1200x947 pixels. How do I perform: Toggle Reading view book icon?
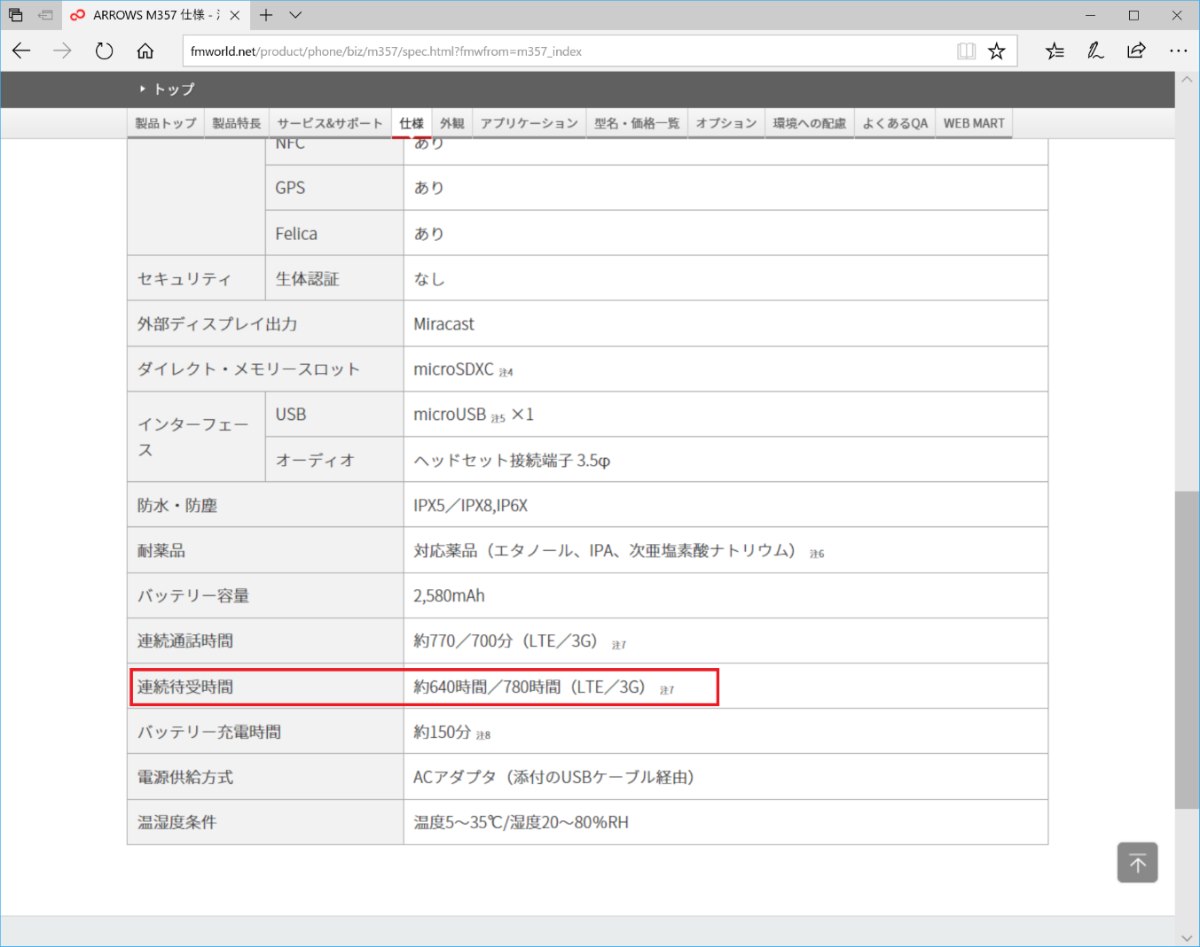pyautogui.click(x=966, y=51)
